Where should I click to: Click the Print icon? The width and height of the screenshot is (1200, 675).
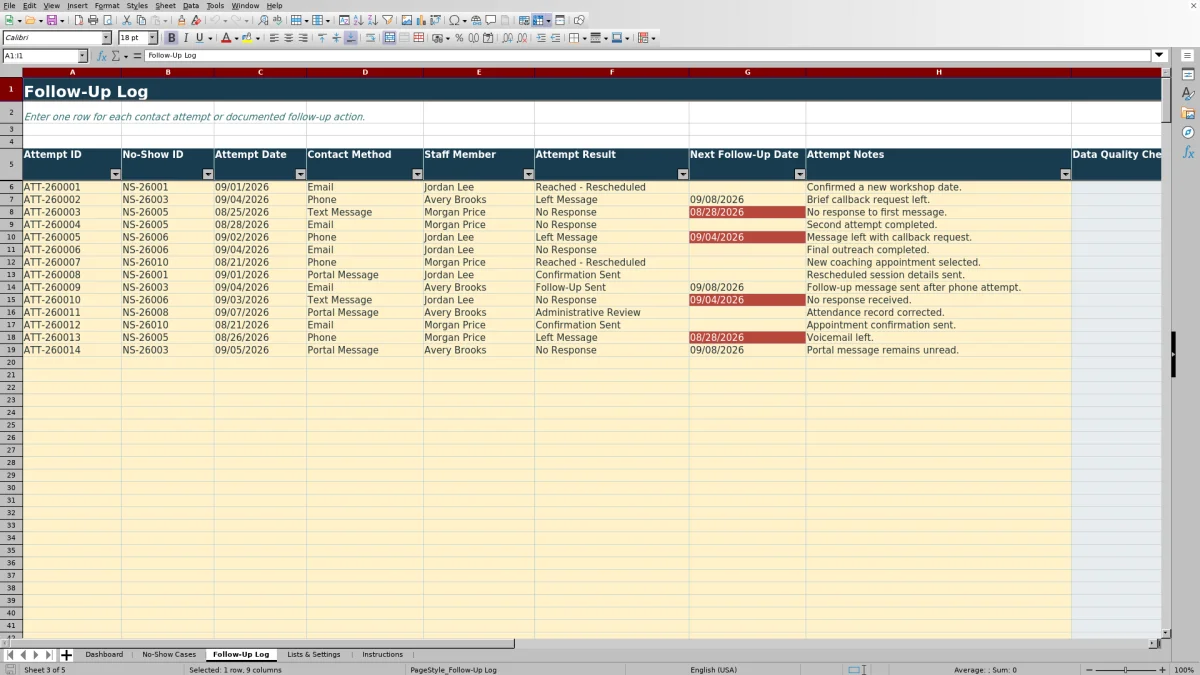coord(93,20)
